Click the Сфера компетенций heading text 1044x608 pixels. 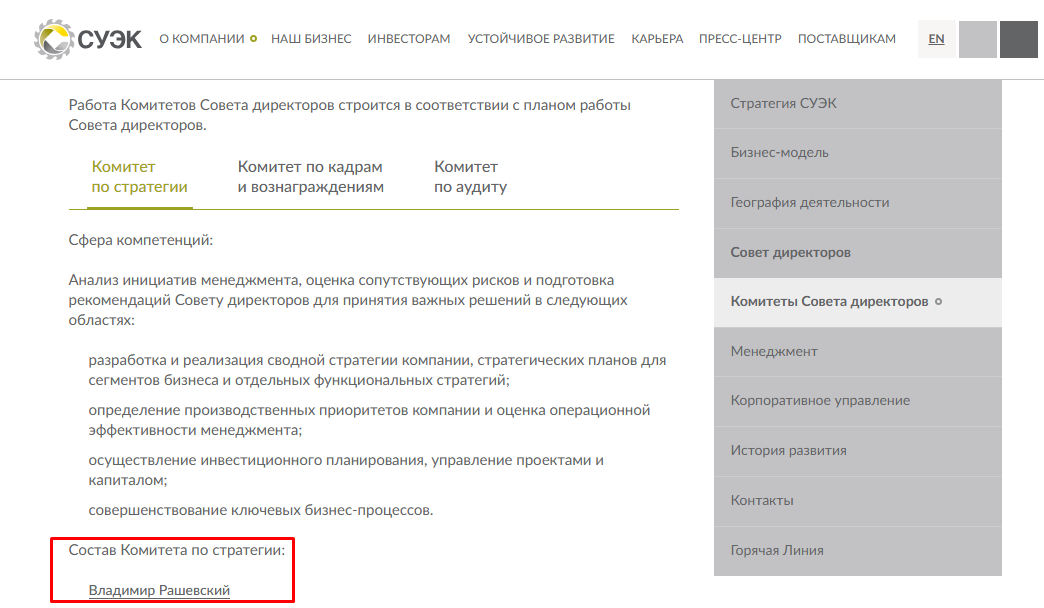pos(140,240)
